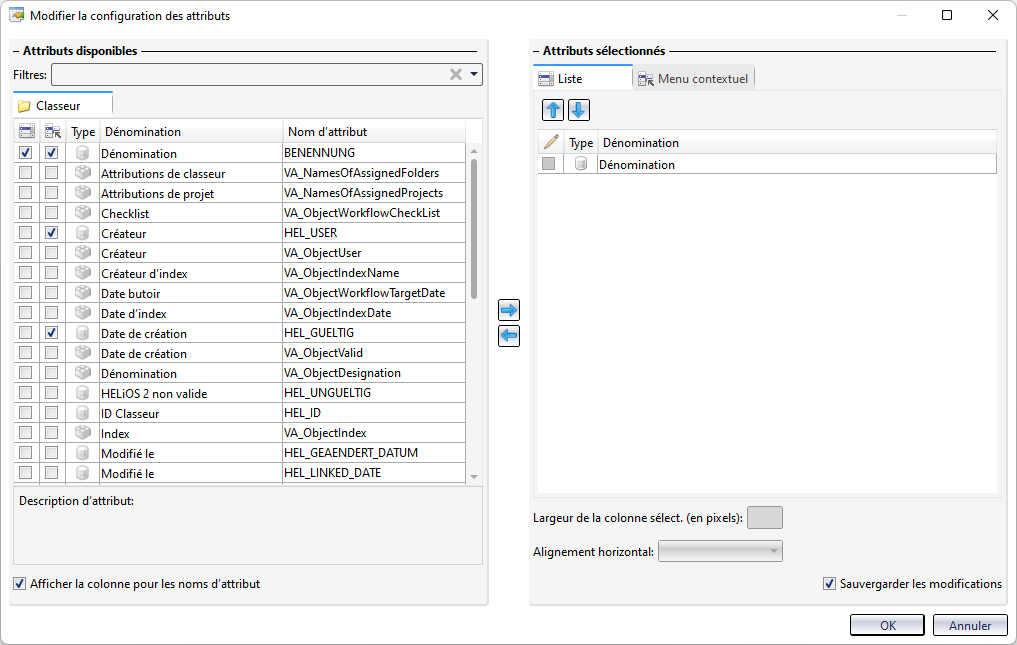Switch to the Menu contextuel tab
This screenshot has width=1017, height=645.
click(x=694, y=79)
